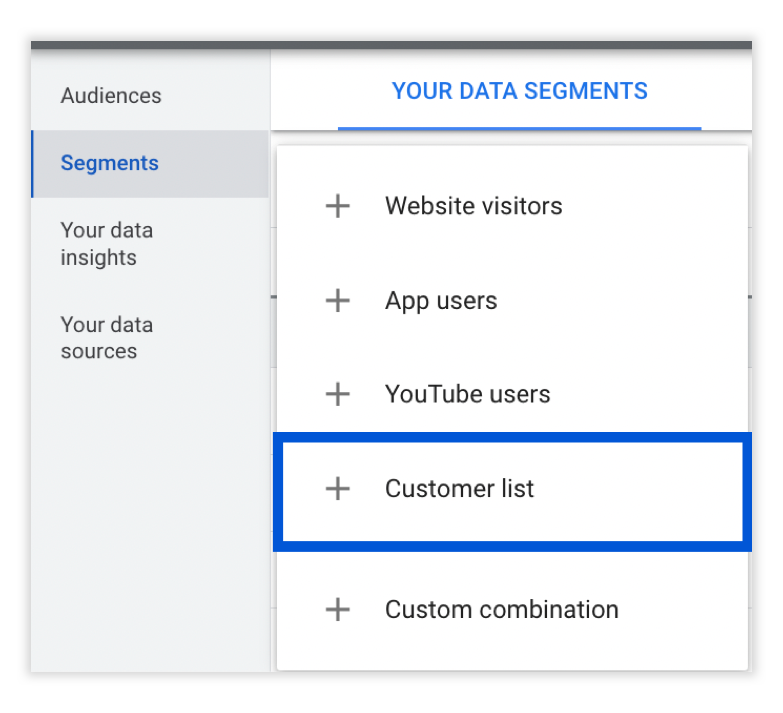Open Your data insights page
783x713 pixels.
[x=106, y=244]
